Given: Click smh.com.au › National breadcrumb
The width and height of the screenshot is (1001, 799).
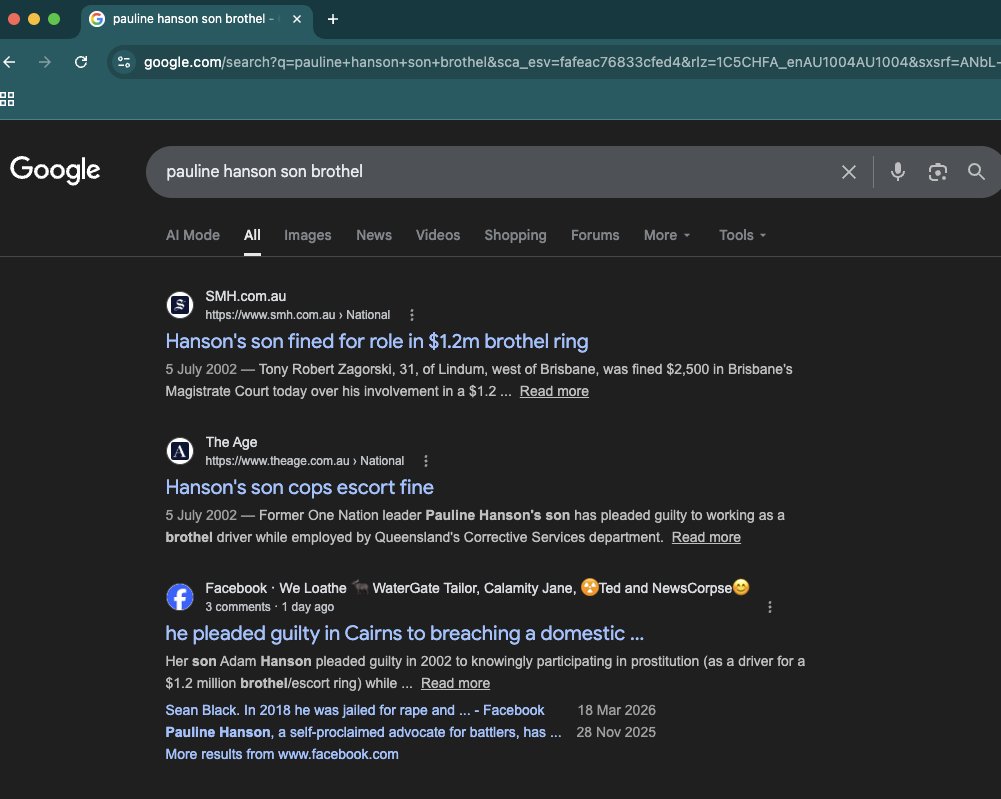Looking at the screenshot, I should pos(297,315).
